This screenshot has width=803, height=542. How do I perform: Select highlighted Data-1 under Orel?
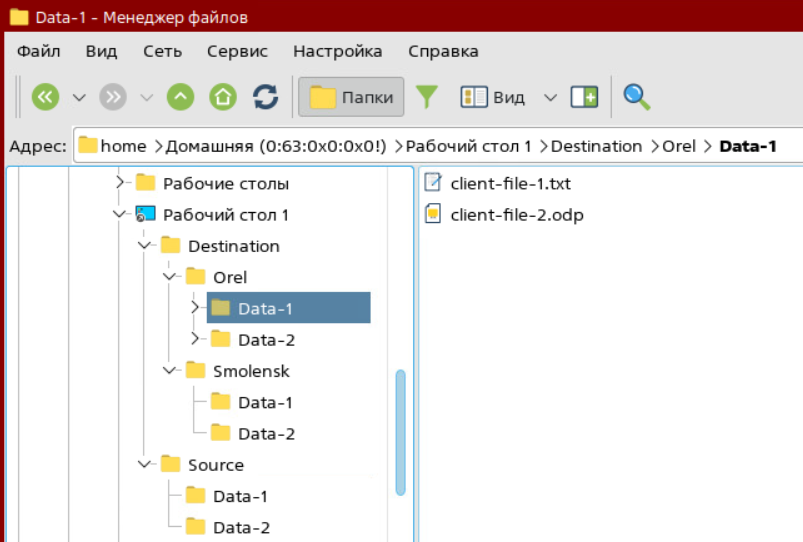(288, 308)
